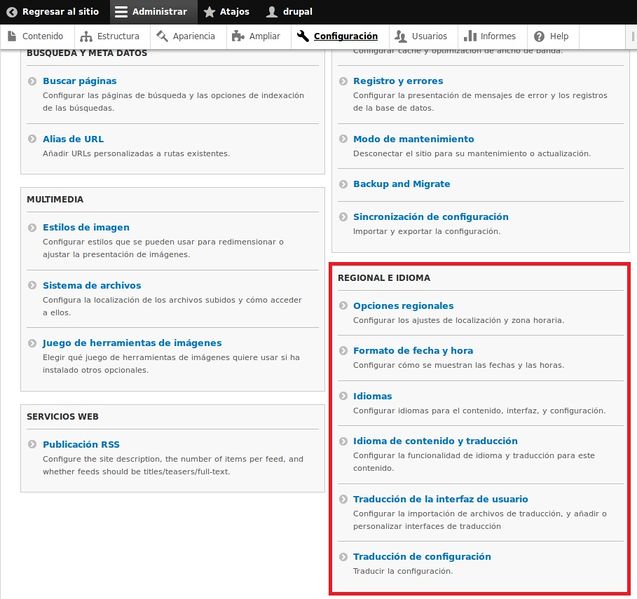Click Regresar al sitio in the toolbar
This screenshot has width=637, height=599.
[x=54, y=12]
